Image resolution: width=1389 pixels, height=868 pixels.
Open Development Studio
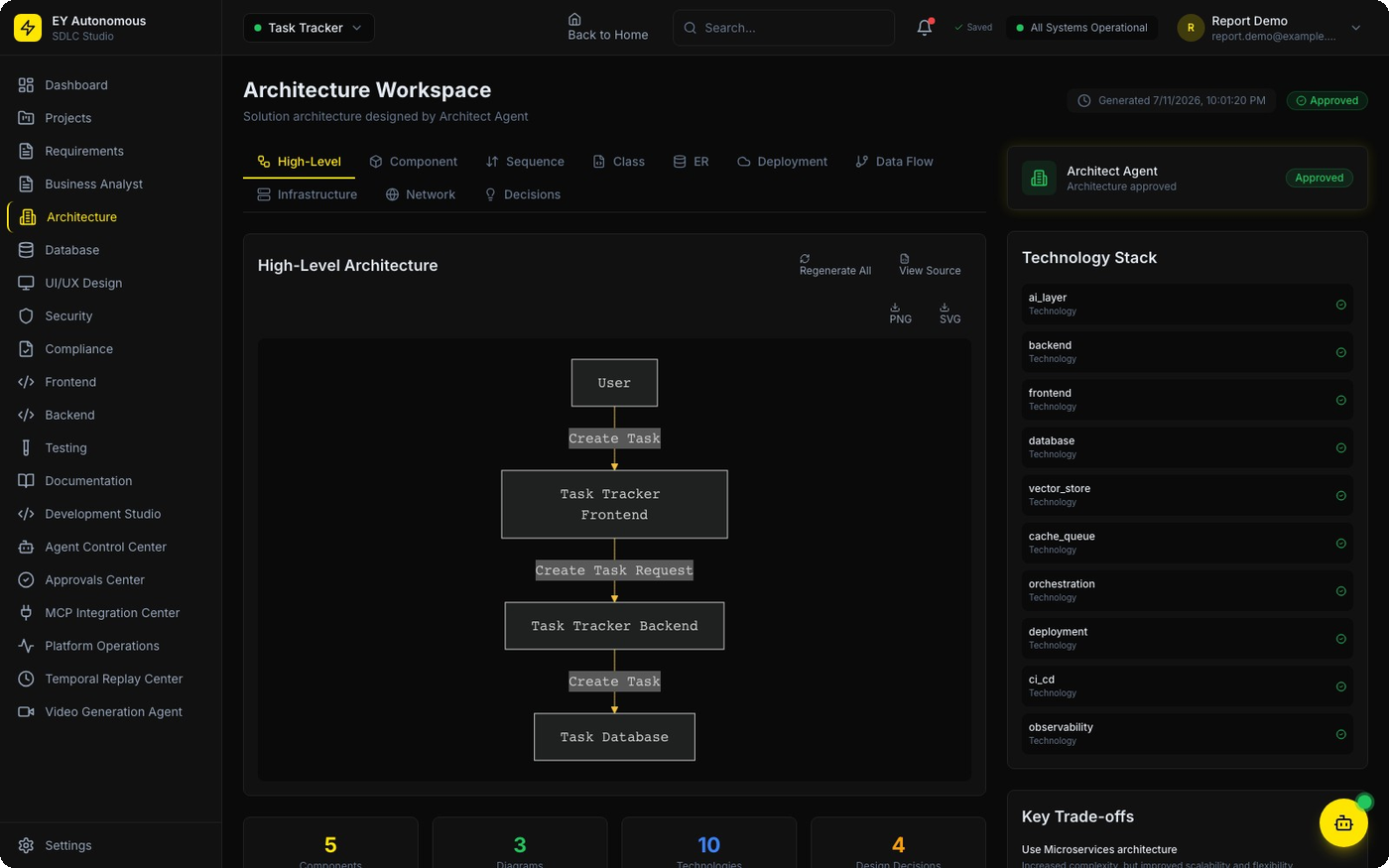(x=110, y=514)
